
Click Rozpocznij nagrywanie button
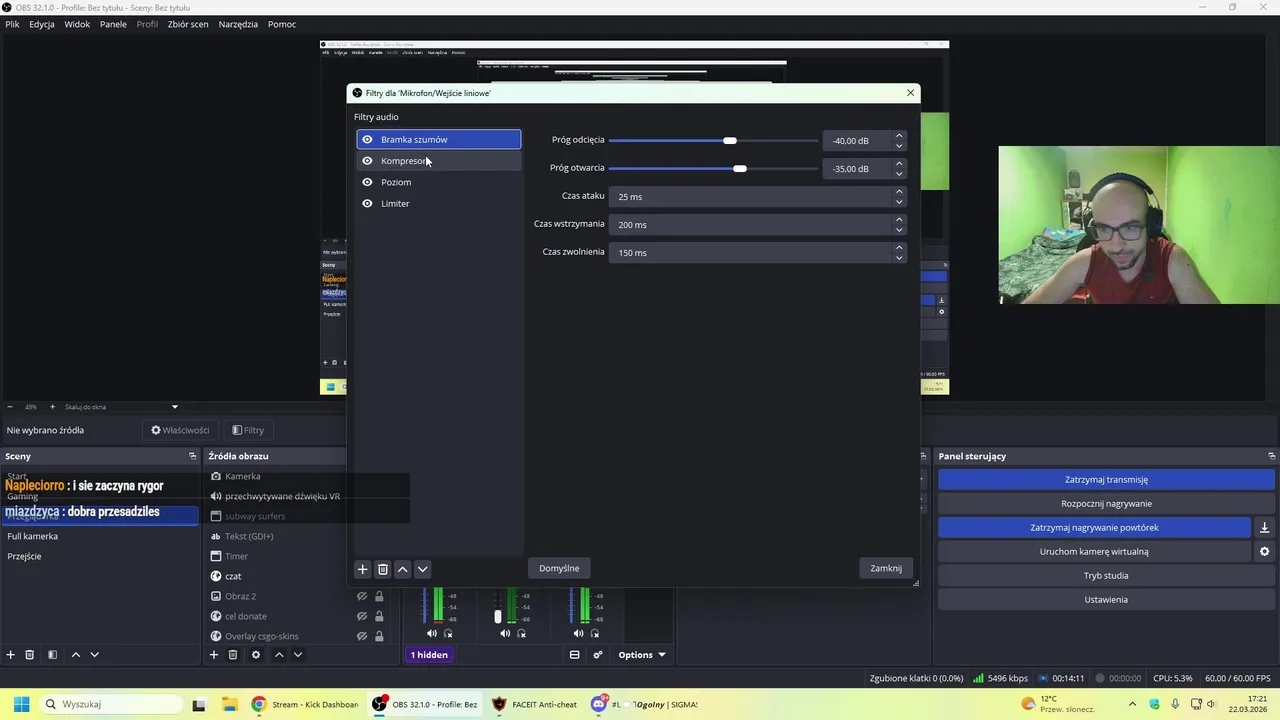point(1106,504)
